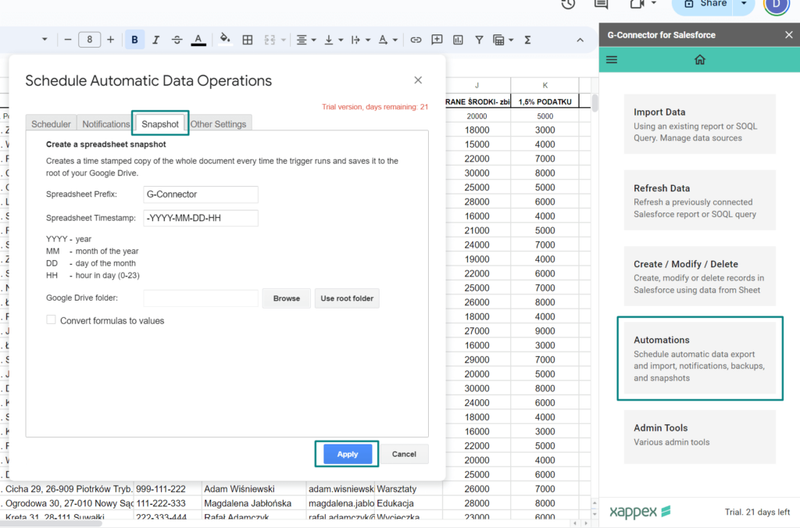Open filter views table dropdown
This screenshot has height=528, width=800.
click(503, 40)
